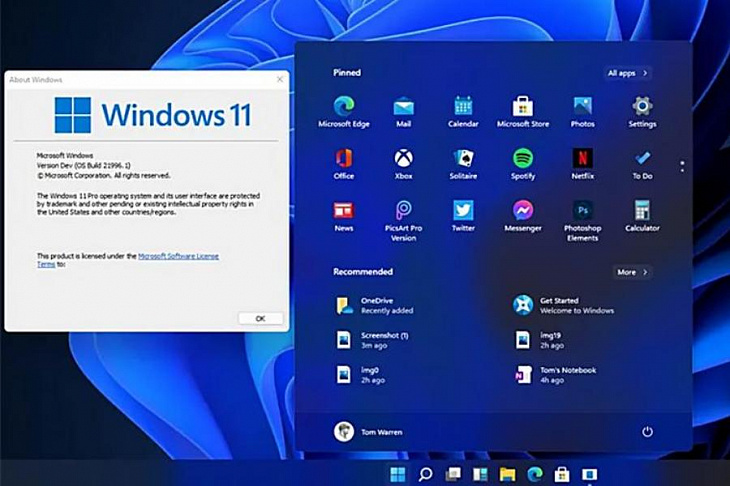
Task: Click the pinned apps page indicator dots
Action: pyautogui.click(x=682, y=167)
